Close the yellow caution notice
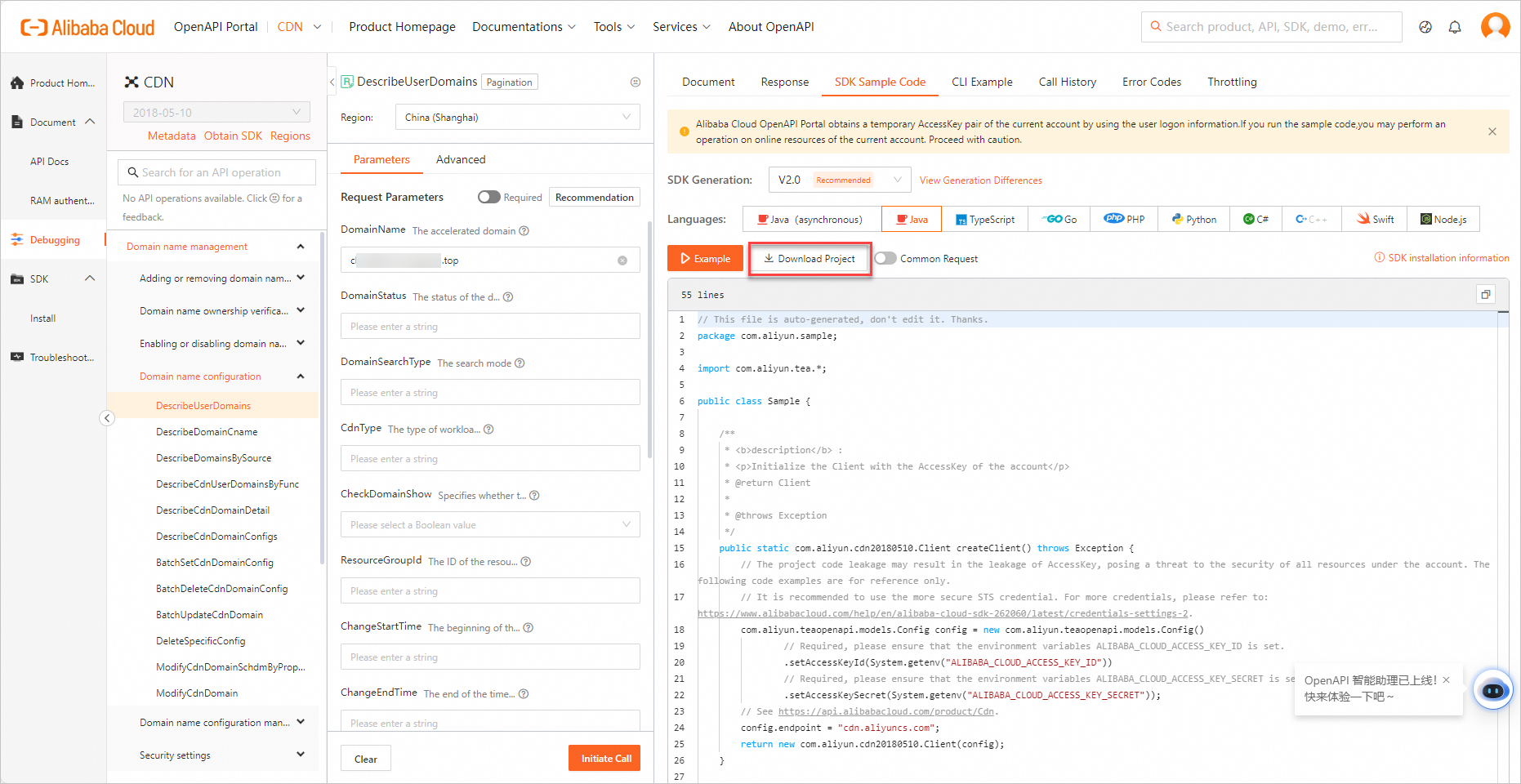Screen dimensions: 1521x784 pos(1492,131)
